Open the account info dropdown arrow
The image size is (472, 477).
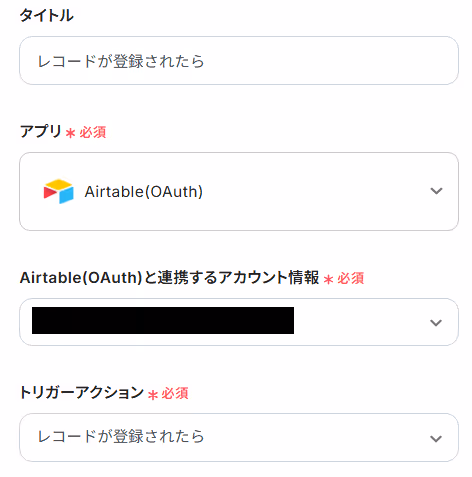click(x=436, y=323)
